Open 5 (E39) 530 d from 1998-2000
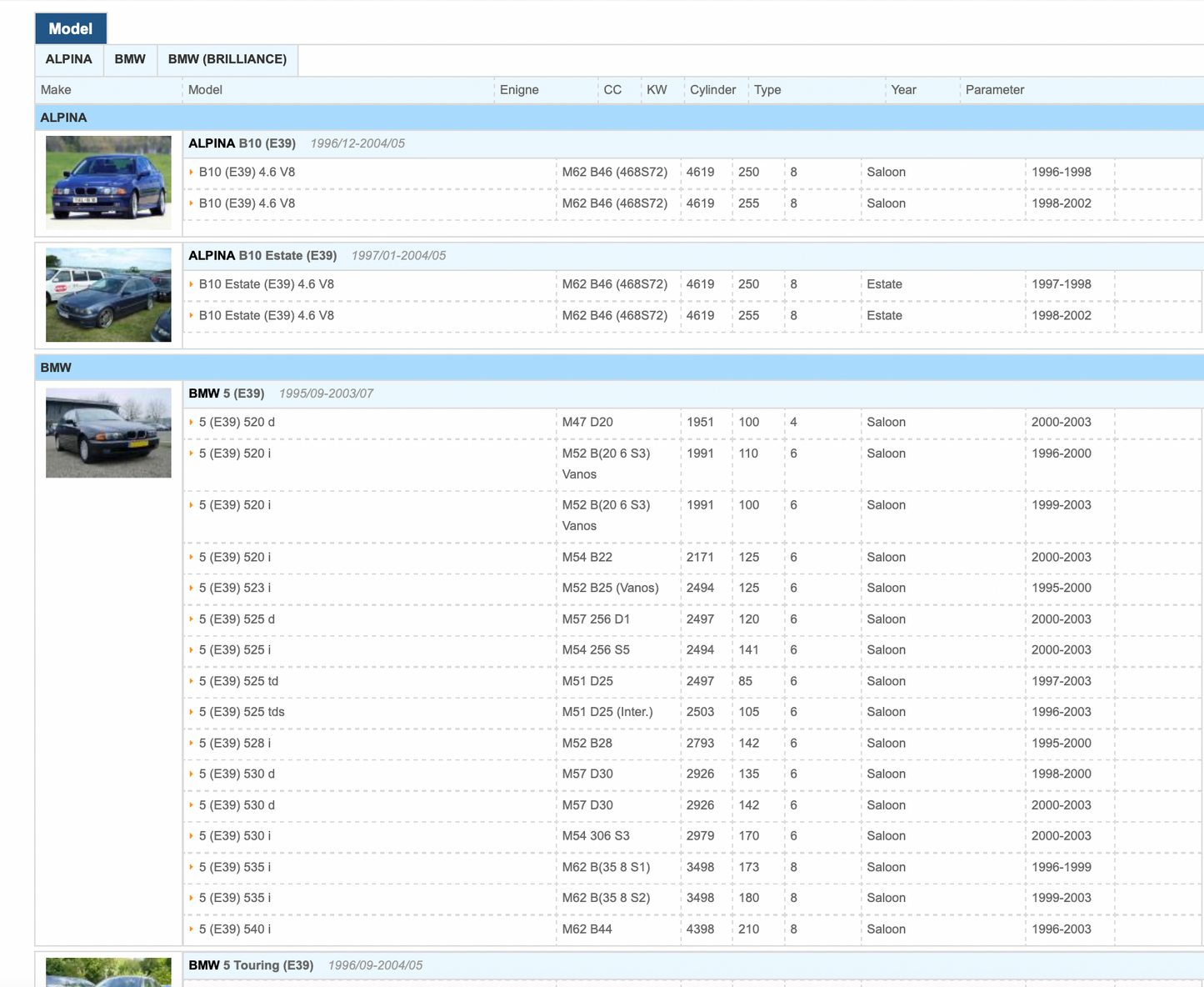 [x=237, y=774]
